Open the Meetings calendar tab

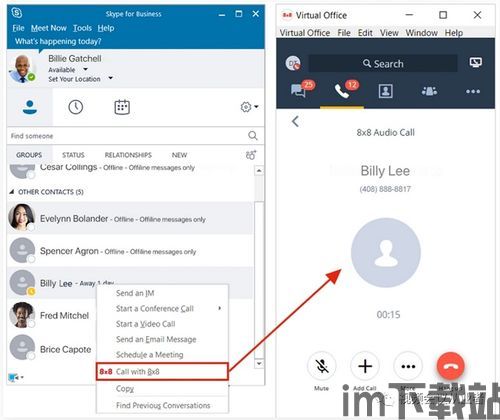pos(122,107)
